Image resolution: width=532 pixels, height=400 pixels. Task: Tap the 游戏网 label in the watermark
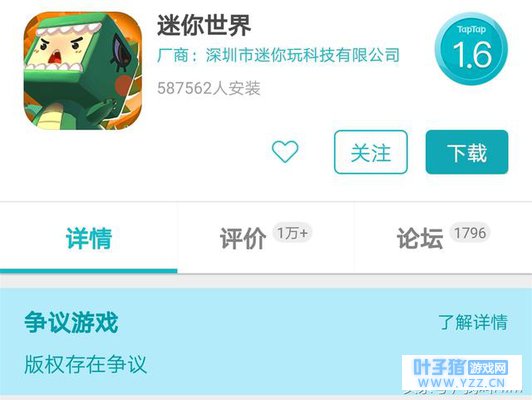[x=488, y=368]
